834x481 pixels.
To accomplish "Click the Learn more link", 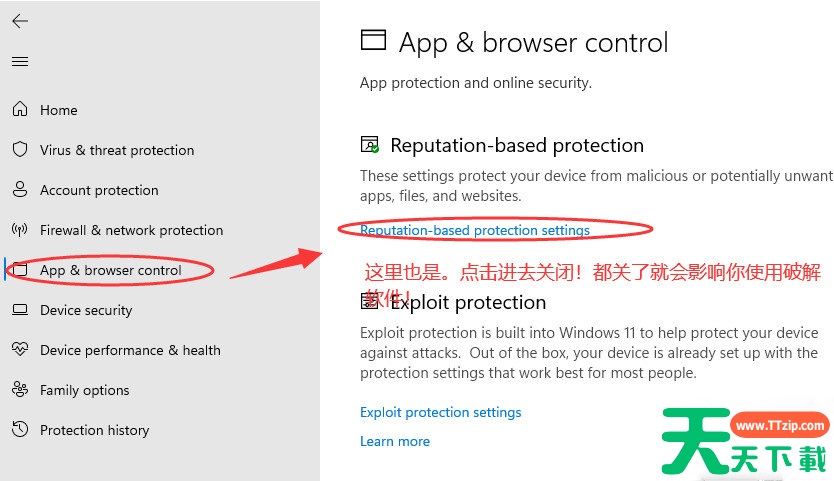I will (395, 441).
